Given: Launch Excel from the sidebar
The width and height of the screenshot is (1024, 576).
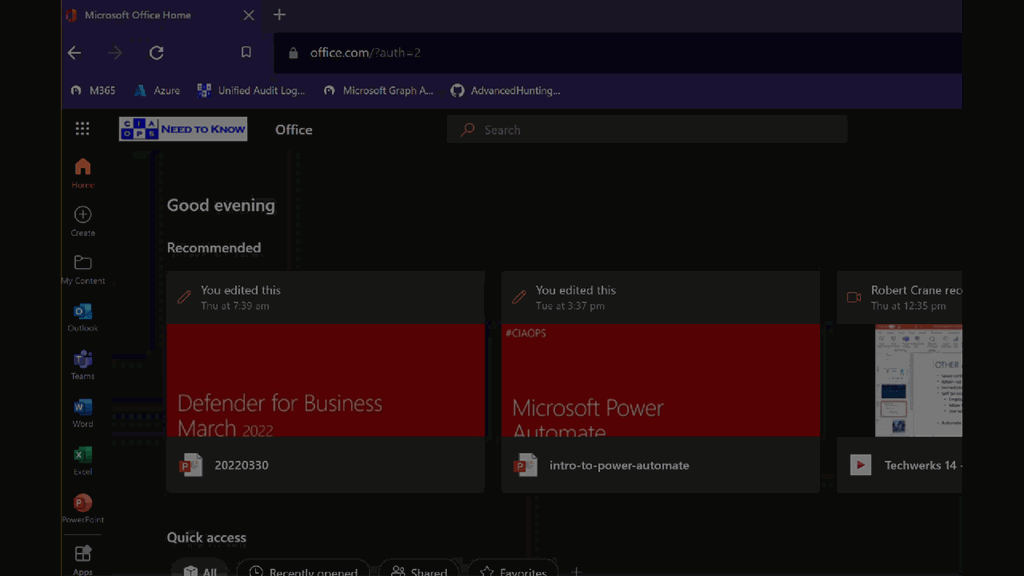Looking at the screenshot, I should click(x=82, y=456).
